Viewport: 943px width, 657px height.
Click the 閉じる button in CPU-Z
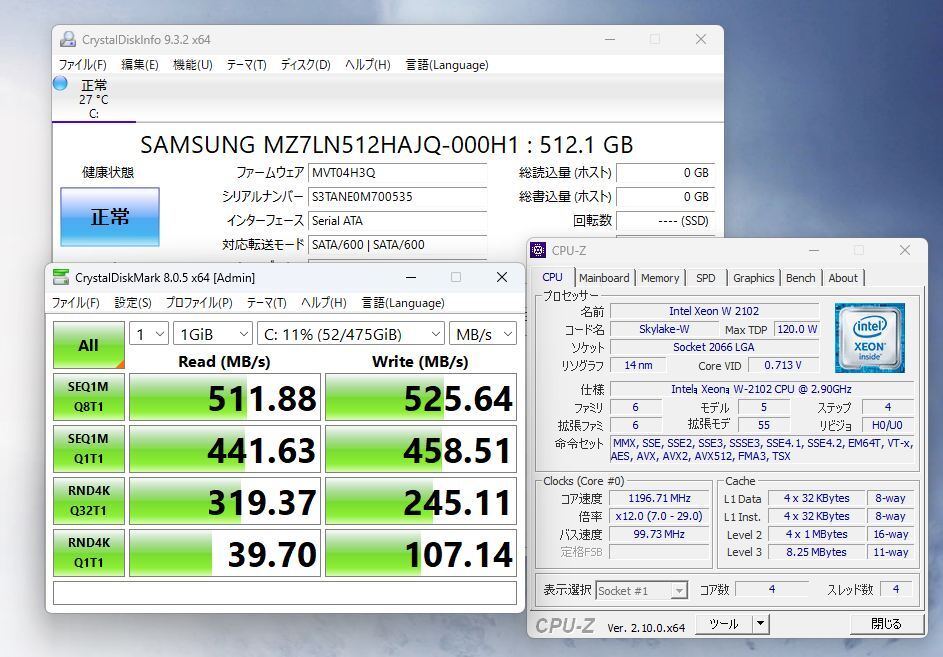click(x=886, y=624)
